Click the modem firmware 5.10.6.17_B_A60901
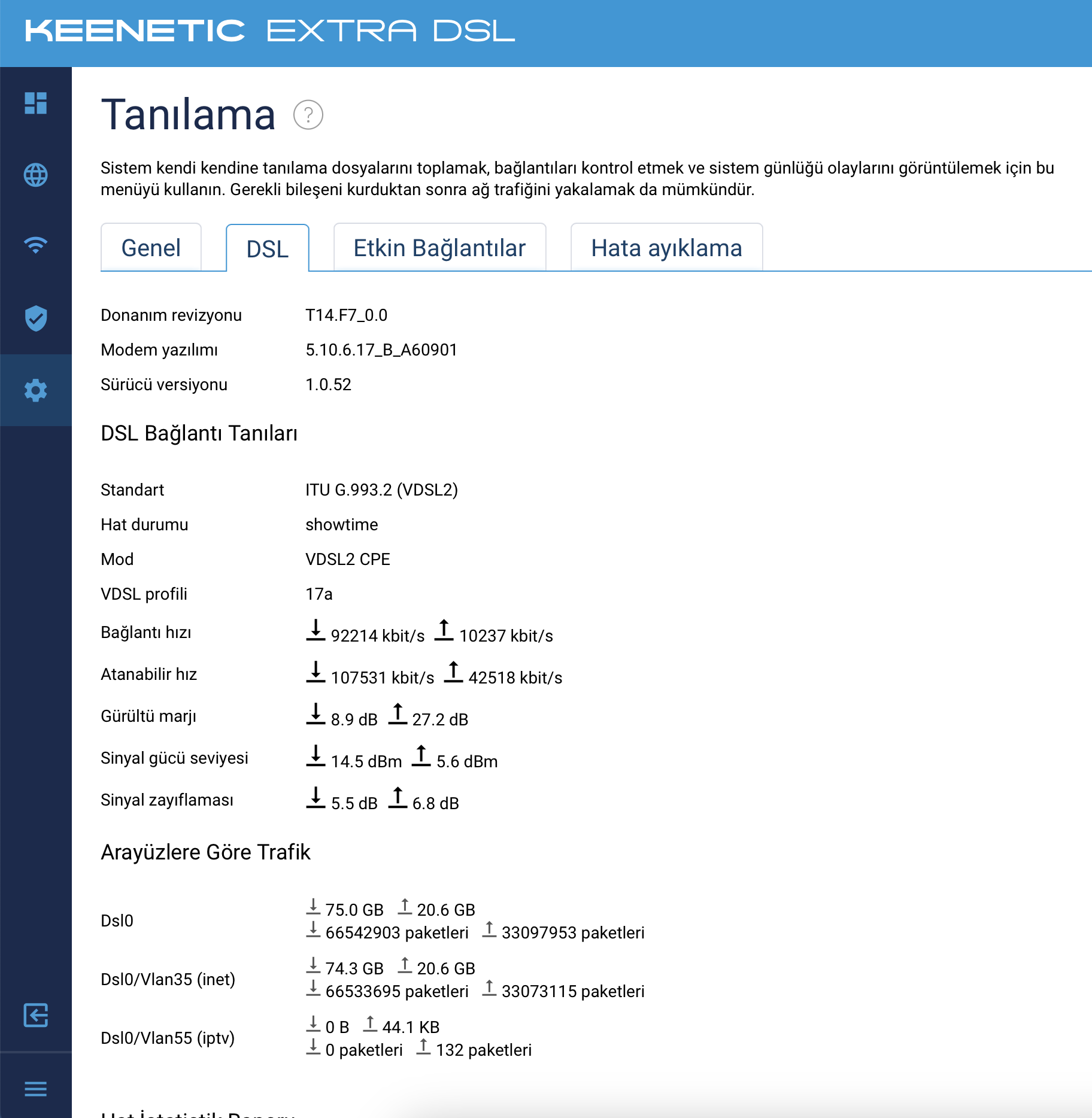 (x=381, y=350)
